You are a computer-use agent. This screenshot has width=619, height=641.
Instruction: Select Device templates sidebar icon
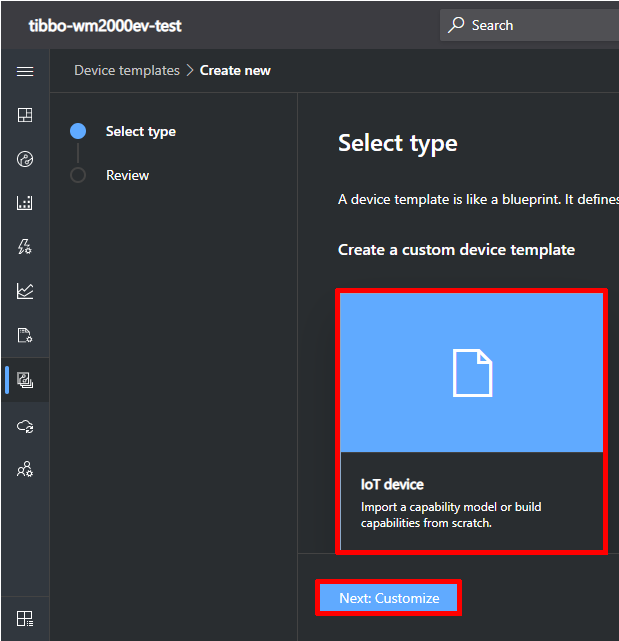pos(25,380)
